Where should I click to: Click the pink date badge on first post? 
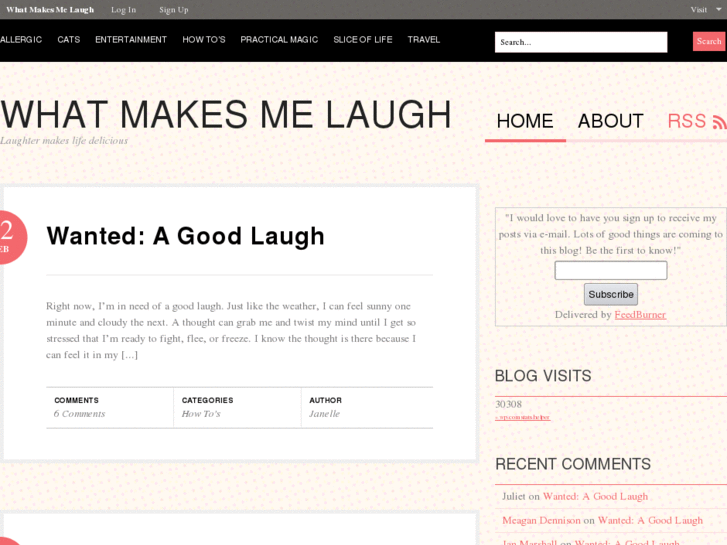tap(13, 237)
